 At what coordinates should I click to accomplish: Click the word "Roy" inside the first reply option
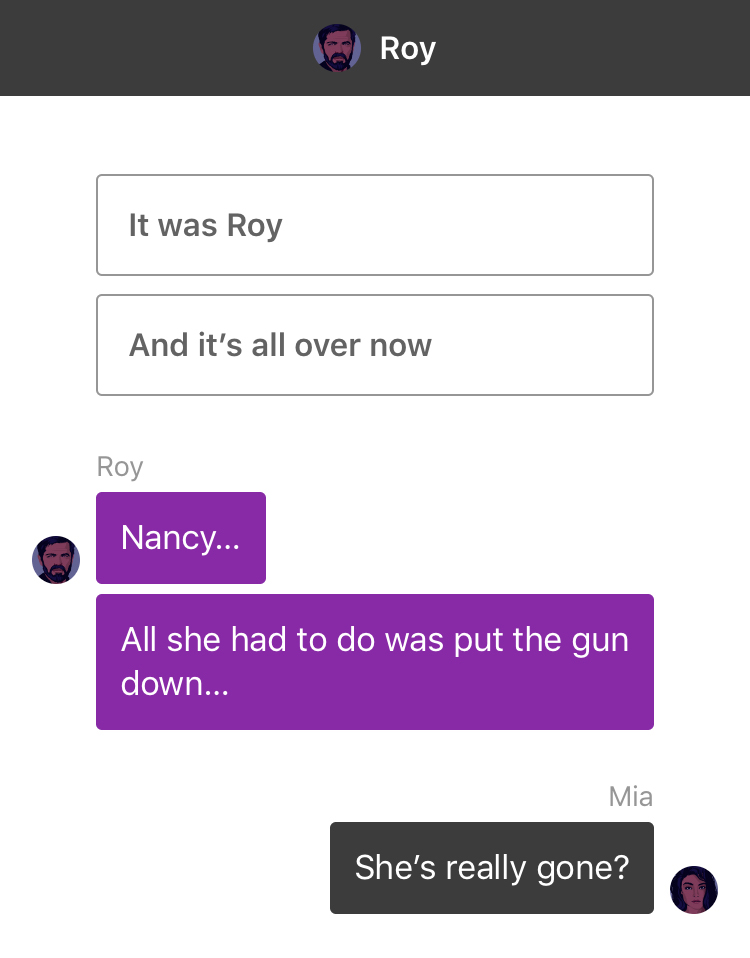255,227
